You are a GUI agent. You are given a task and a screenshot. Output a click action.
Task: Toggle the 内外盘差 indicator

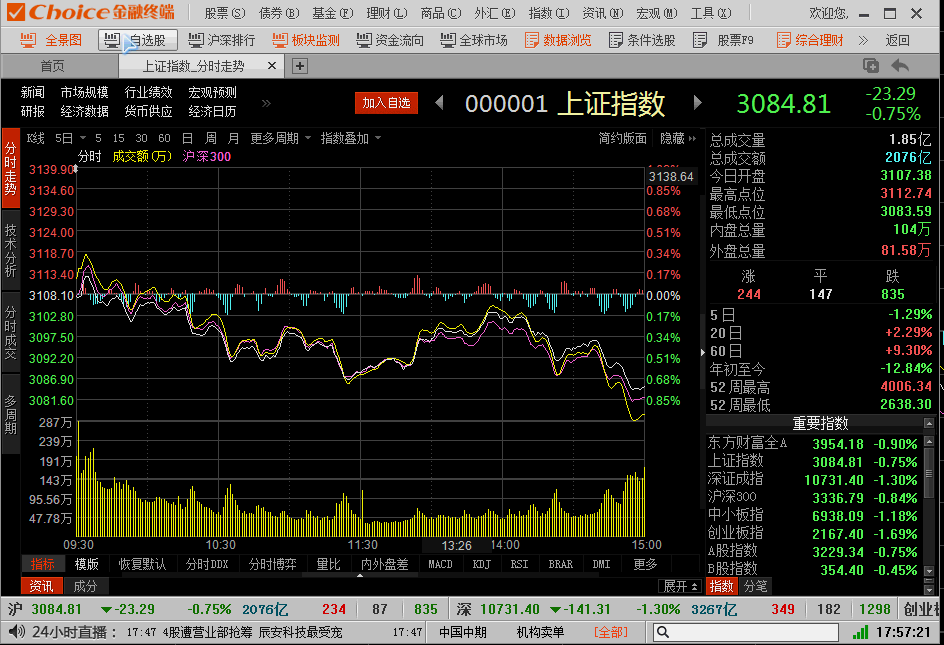[x=384, y=564]
